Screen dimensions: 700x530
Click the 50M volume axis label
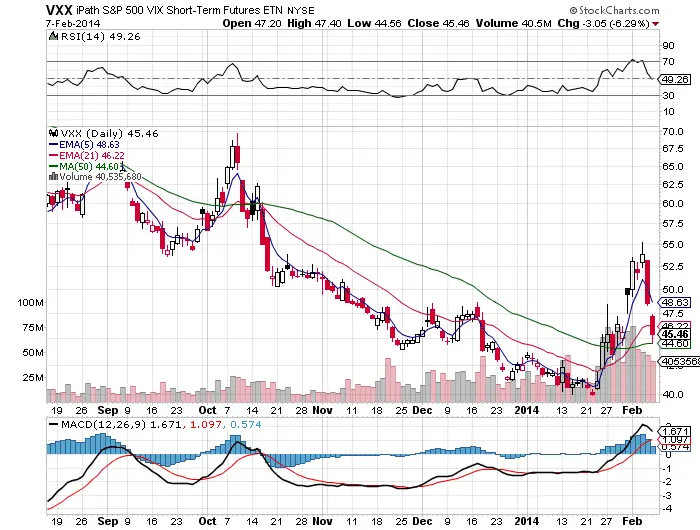click(33, 353)
